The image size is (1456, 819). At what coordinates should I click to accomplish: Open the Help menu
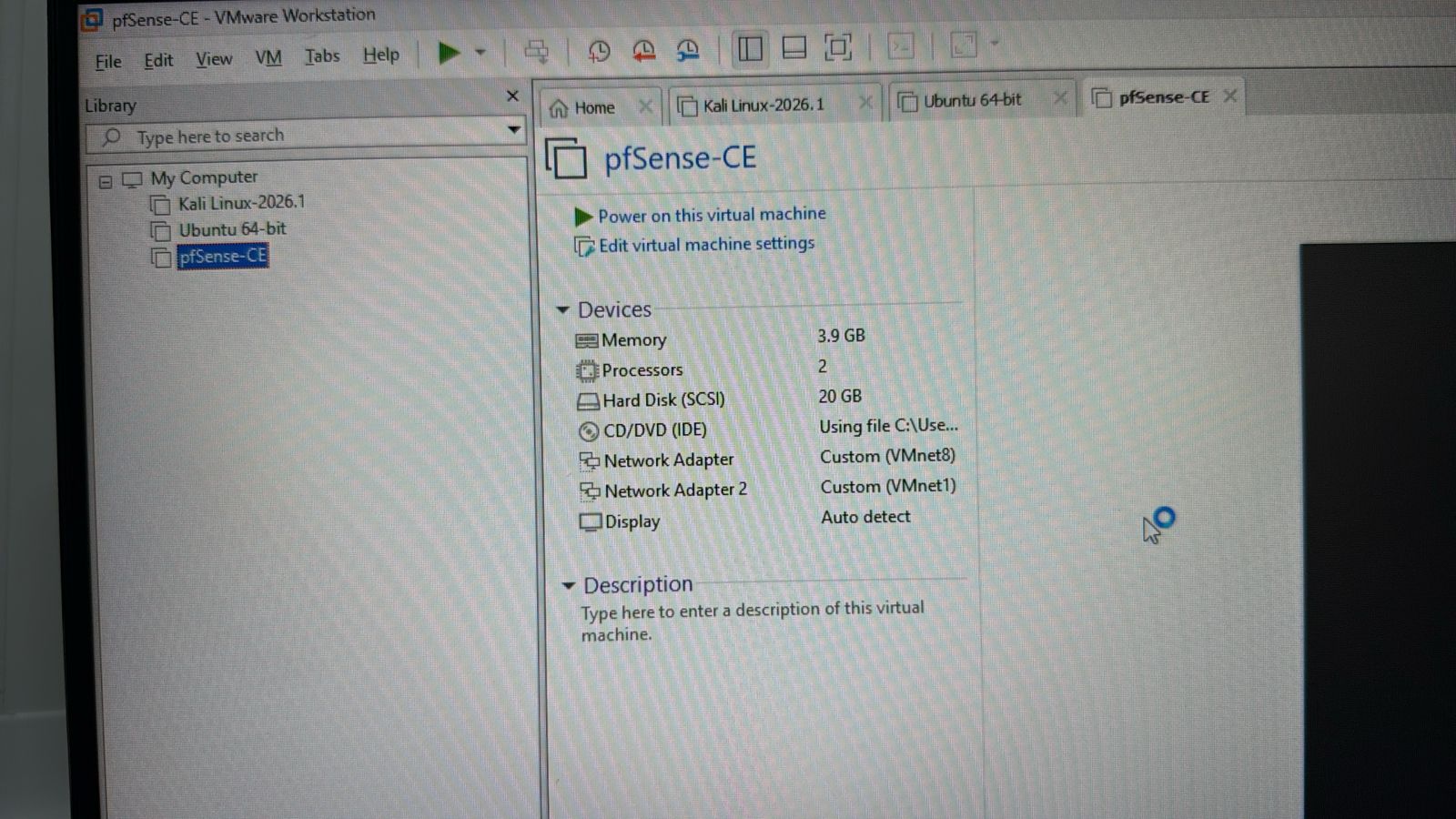pos(381,55)
